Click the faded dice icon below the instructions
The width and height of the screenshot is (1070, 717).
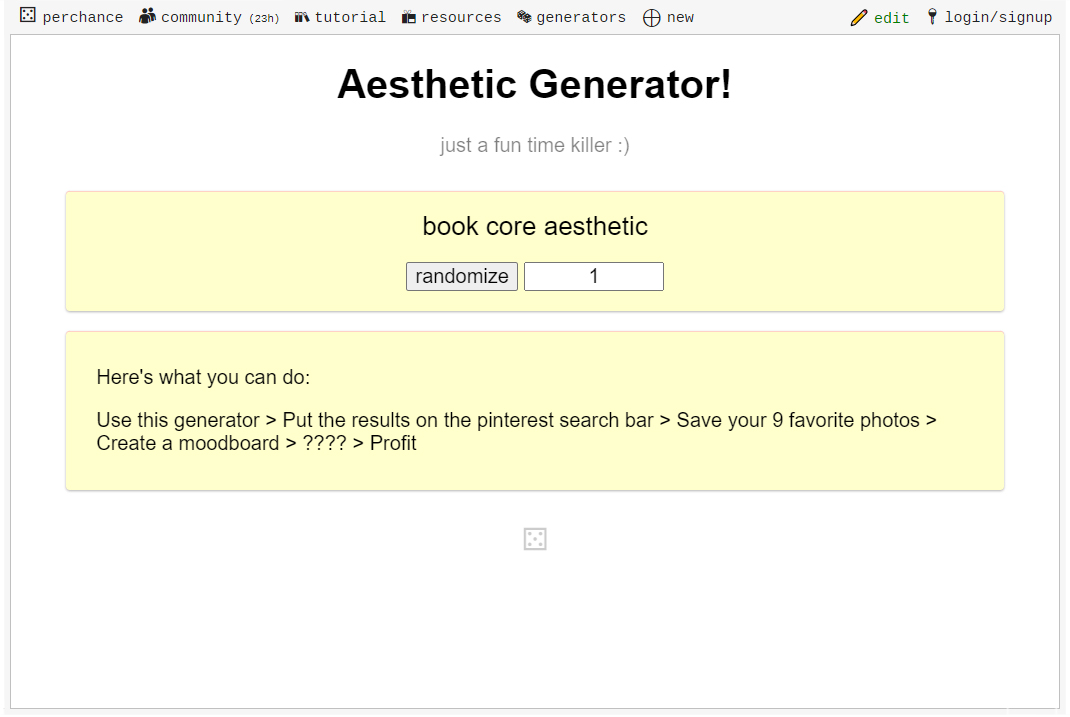pos(535,540)
